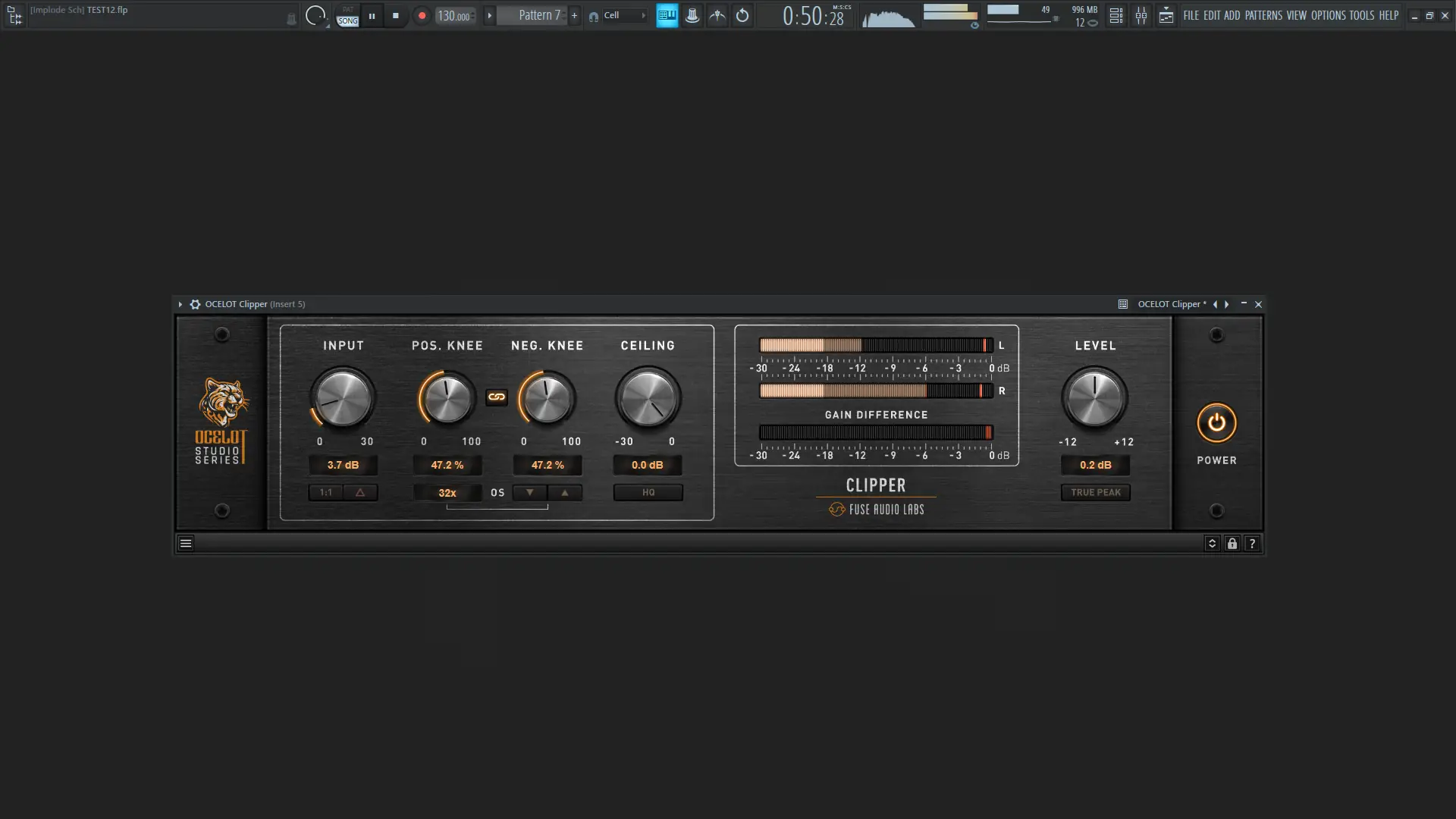Click the Ceiling knob
Viewport: 1456px width, 819px height.
click(x=648, y=398)
